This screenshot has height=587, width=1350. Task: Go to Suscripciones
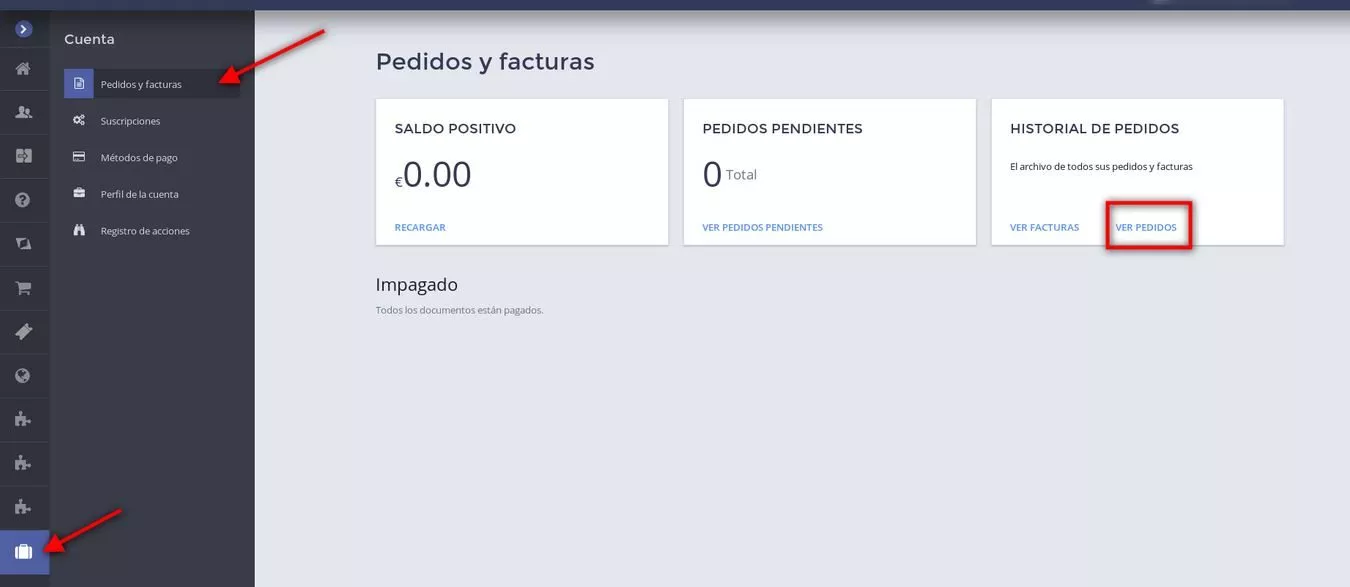tap(130, 121)
